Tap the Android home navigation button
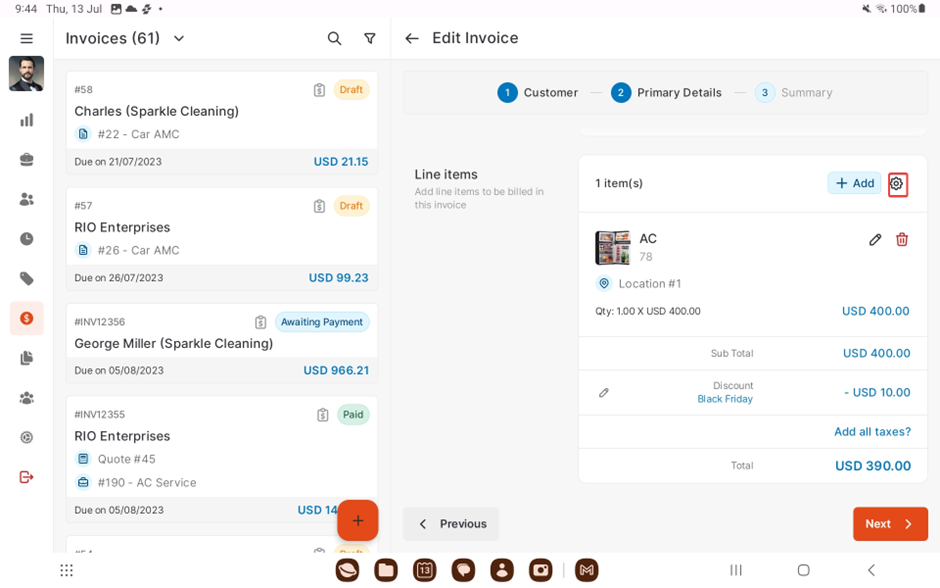The height and width of the screenshot is (588, 940). click(803, 571)
